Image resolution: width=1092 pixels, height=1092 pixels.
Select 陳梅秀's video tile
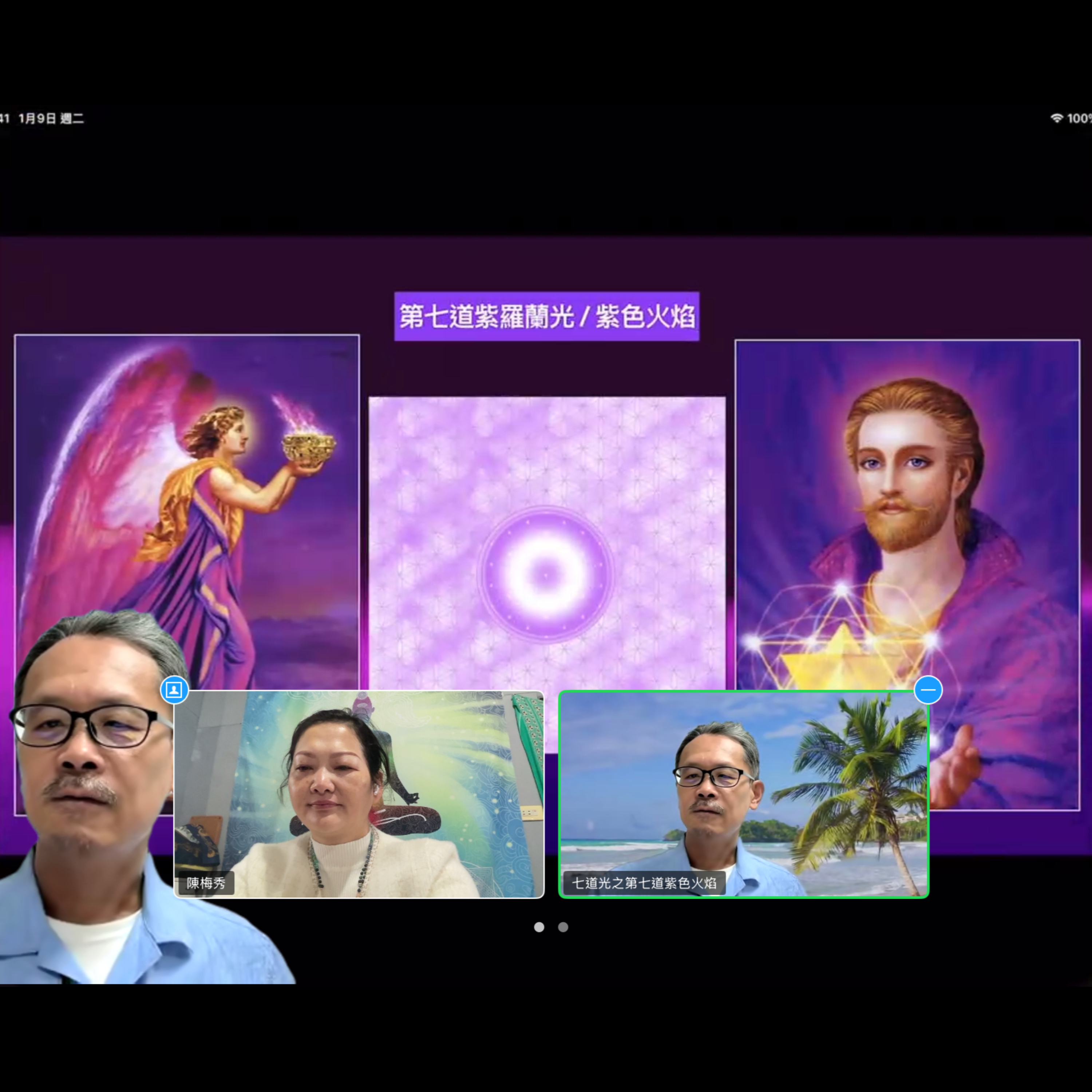[359, 794]
